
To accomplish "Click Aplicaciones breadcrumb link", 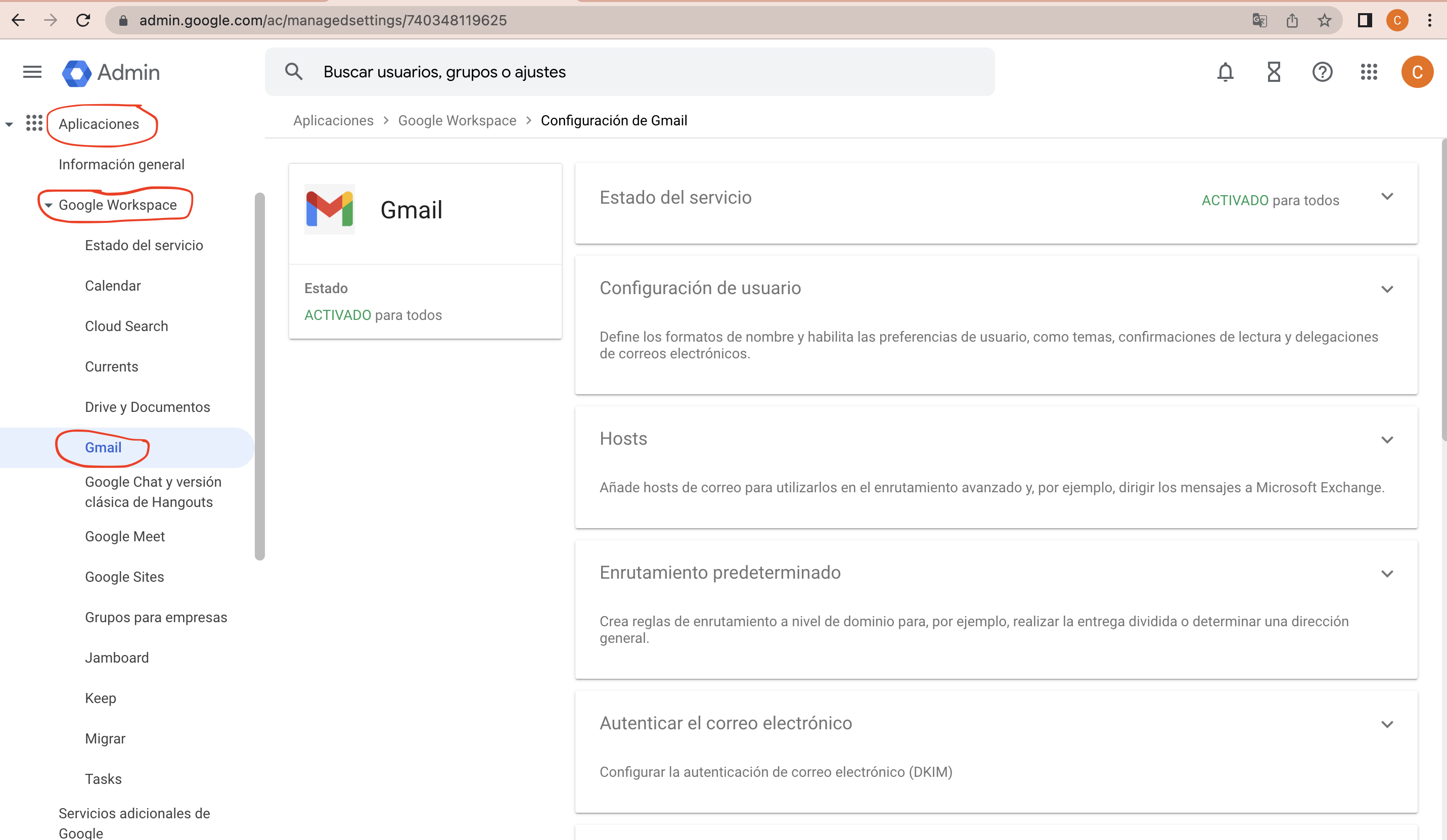I will point(334,121).
